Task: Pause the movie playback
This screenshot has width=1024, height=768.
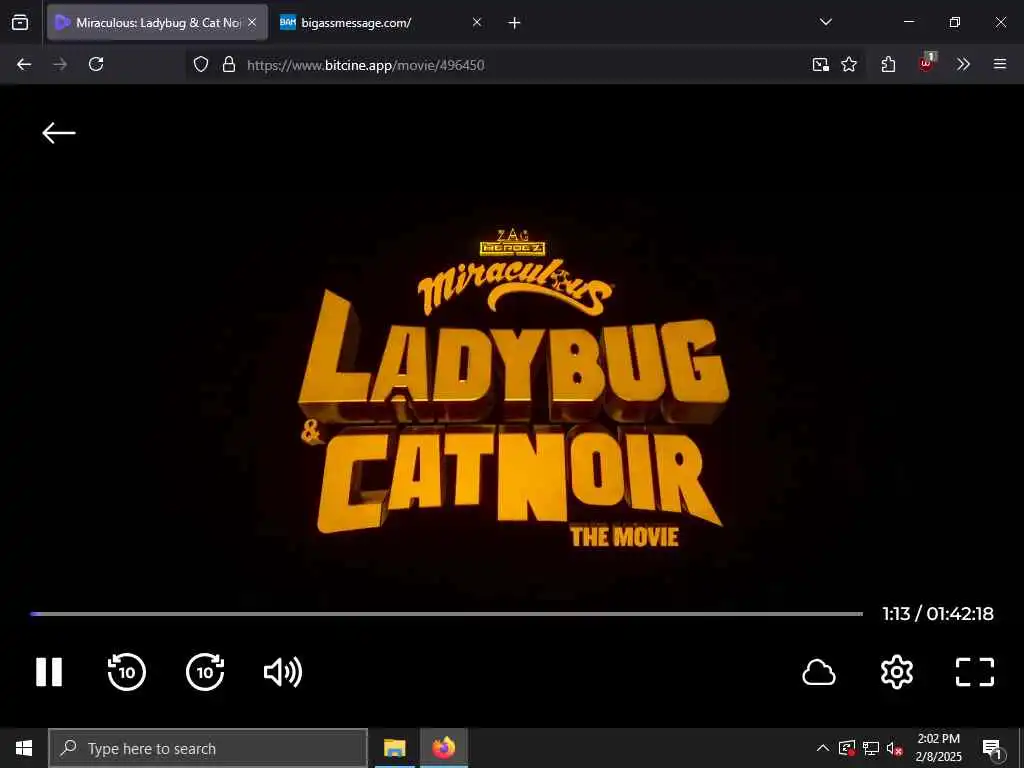Action: (49, 672)
